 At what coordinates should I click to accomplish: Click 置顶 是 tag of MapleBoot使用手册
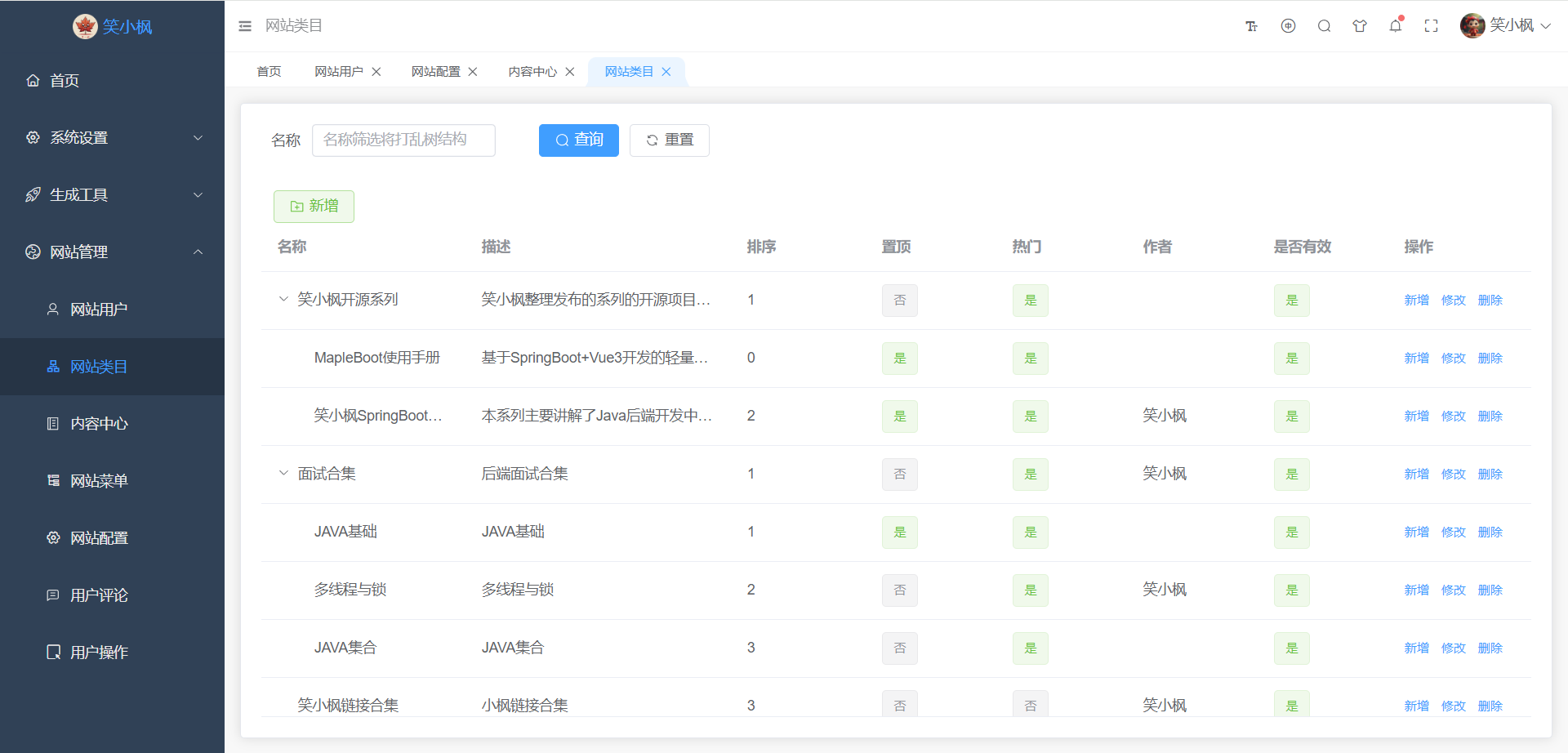(x=900, y=358)
